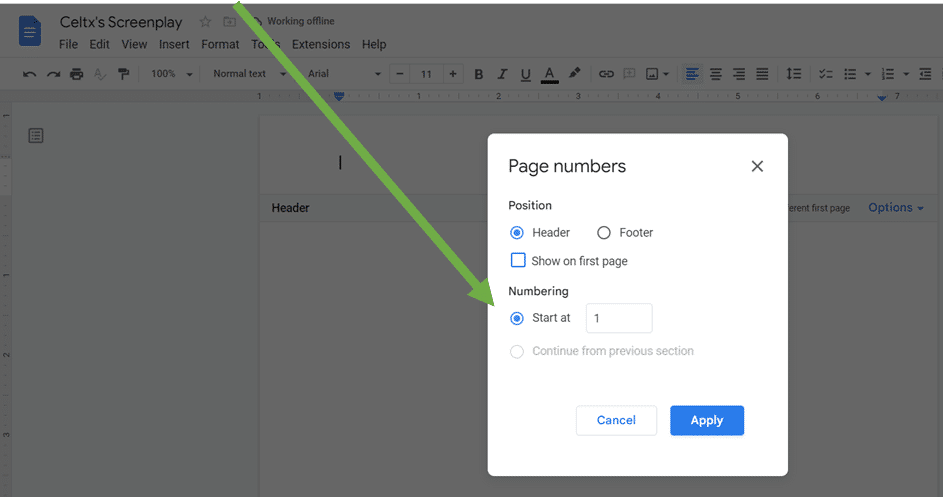Select the Footer position radio button
943x497 pixels.
pos(603,233)
